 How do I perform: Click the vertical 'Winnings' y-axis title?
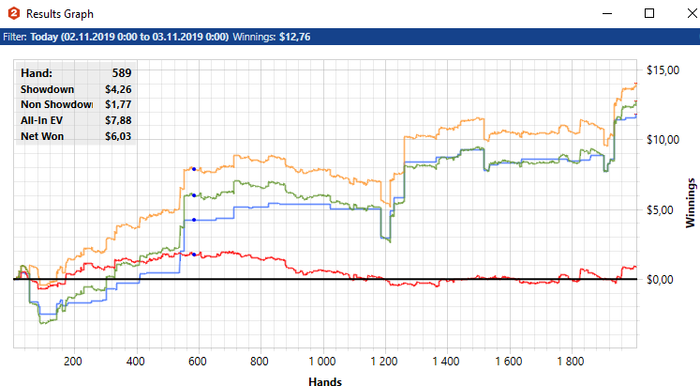click(690, 203)
